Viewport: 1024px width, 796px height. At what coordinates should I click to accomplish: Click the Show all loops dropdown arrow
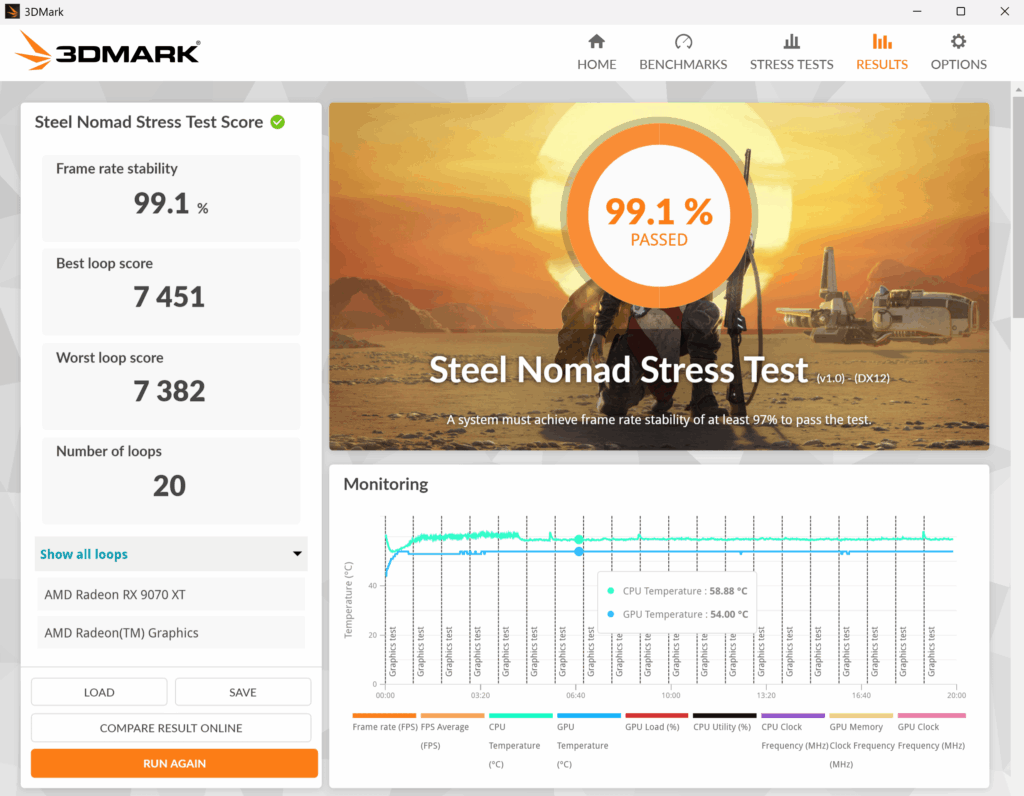[297, 554]
